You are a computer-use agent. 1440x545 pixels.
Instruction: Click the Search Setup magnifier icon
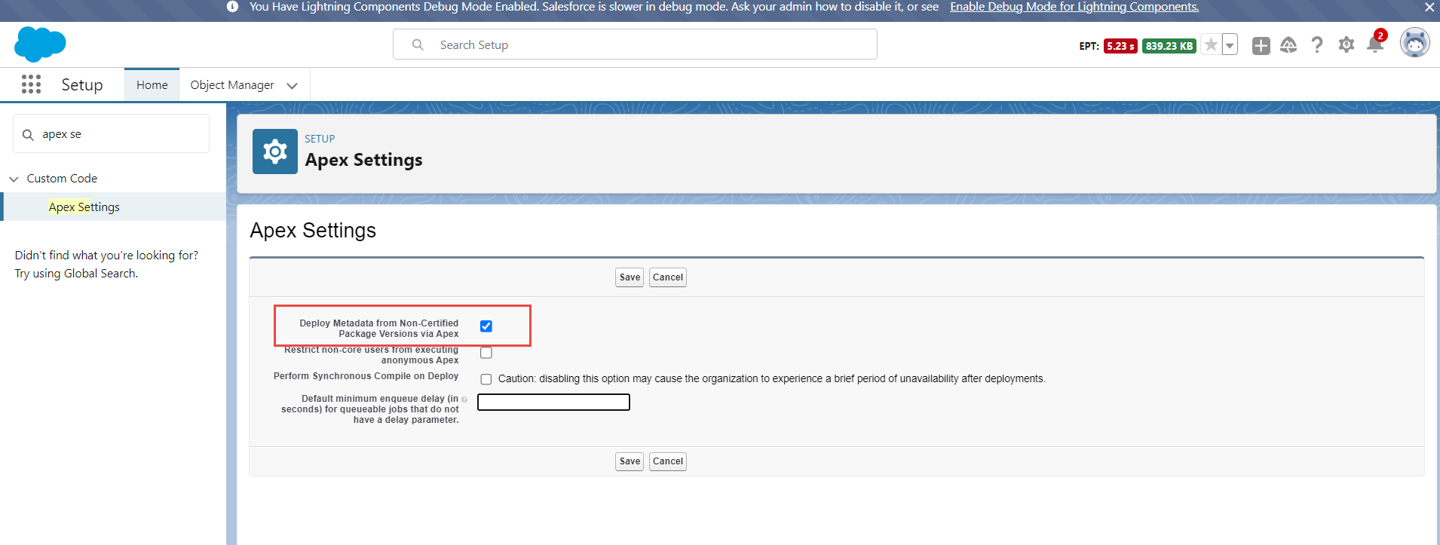[418, 45]
